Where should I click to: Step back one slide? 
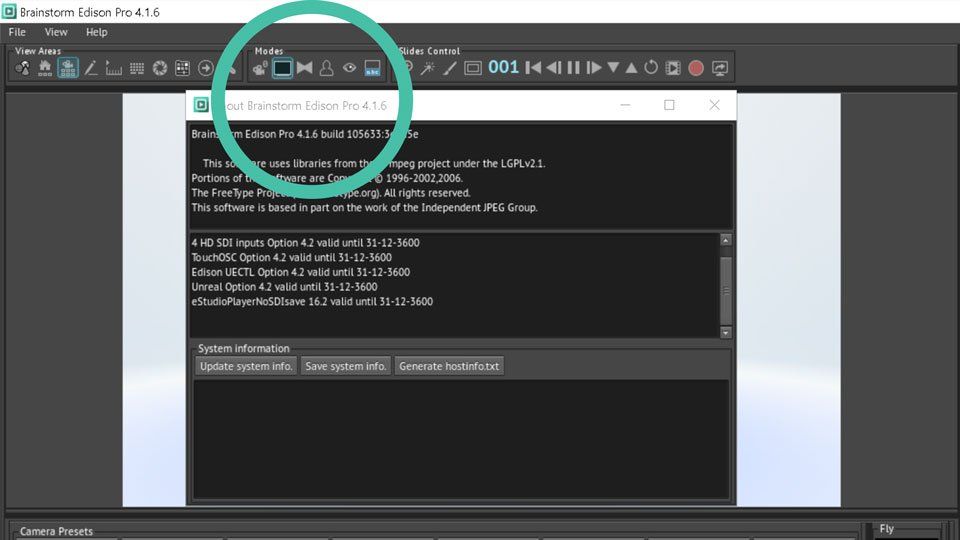point(553,68)
